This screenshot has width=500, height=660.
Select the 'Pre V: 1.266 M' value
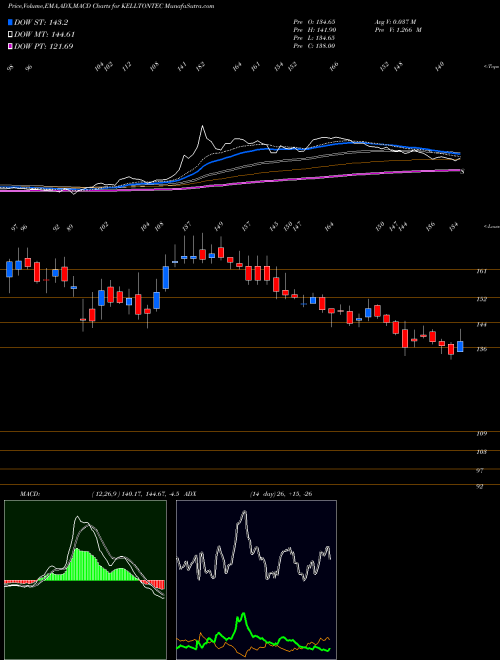coord(398,30)
